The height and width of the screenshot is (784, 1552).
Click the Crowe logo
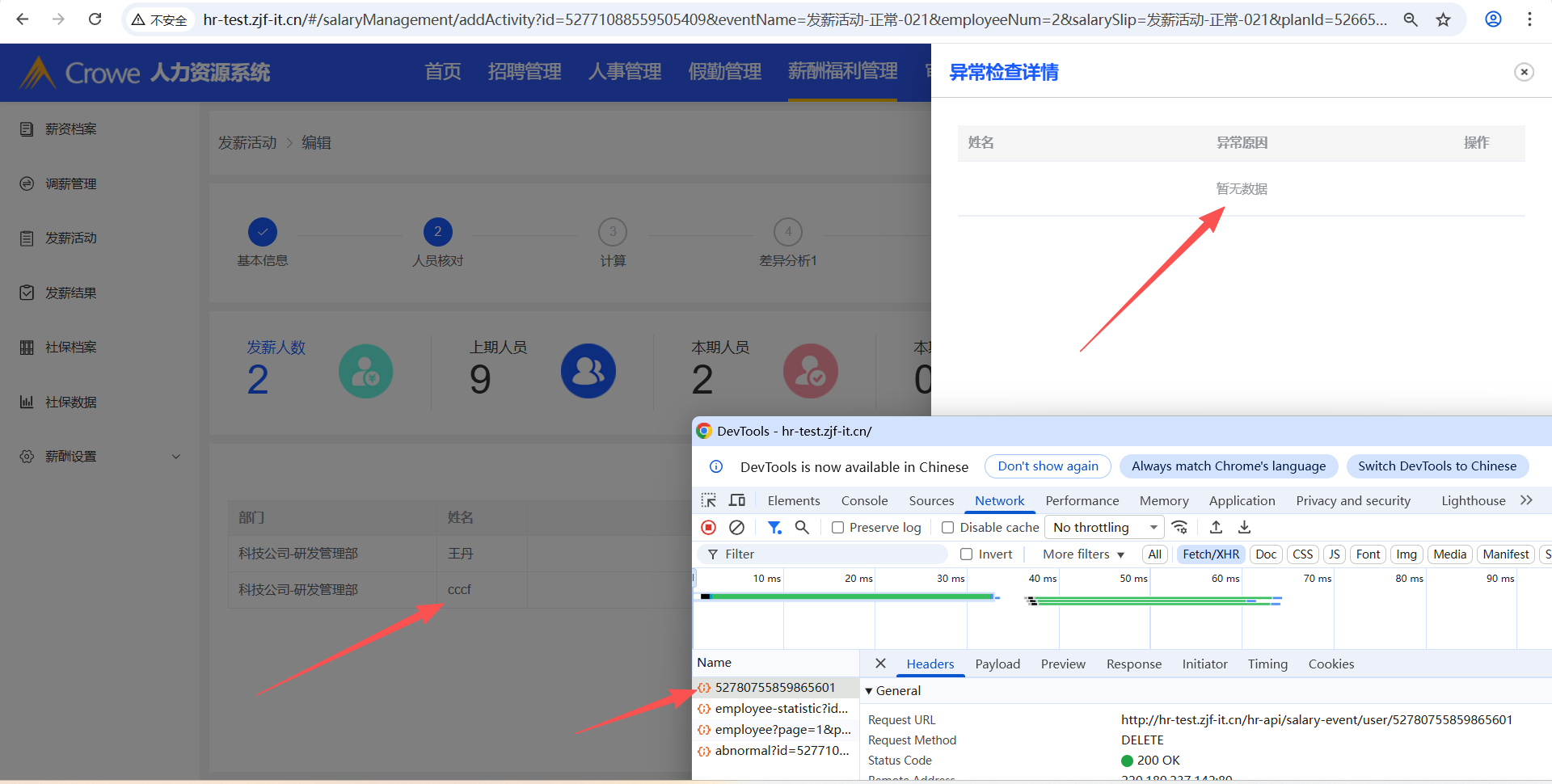pos(79,73)
